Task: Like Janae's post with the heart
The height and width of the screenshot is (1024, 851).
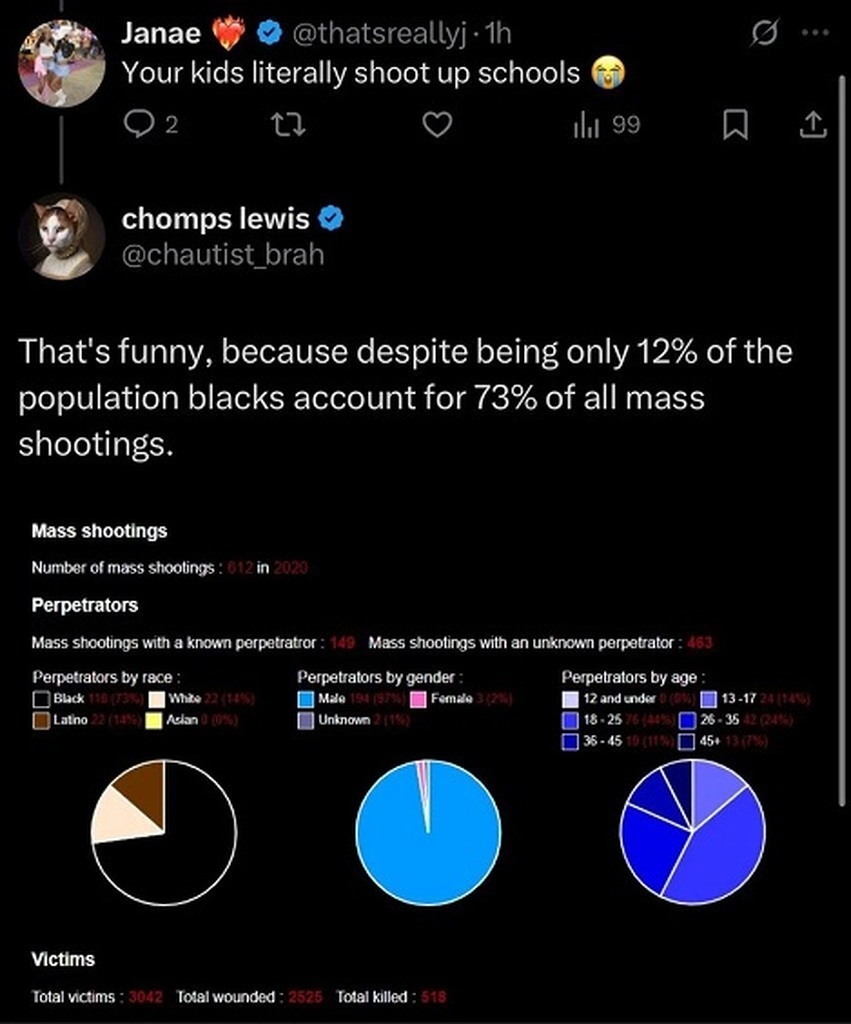Action: tap(438, 124)
